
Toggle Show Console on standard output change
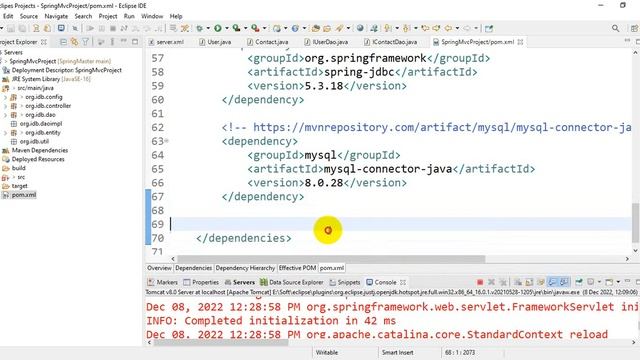click(552, 282)
